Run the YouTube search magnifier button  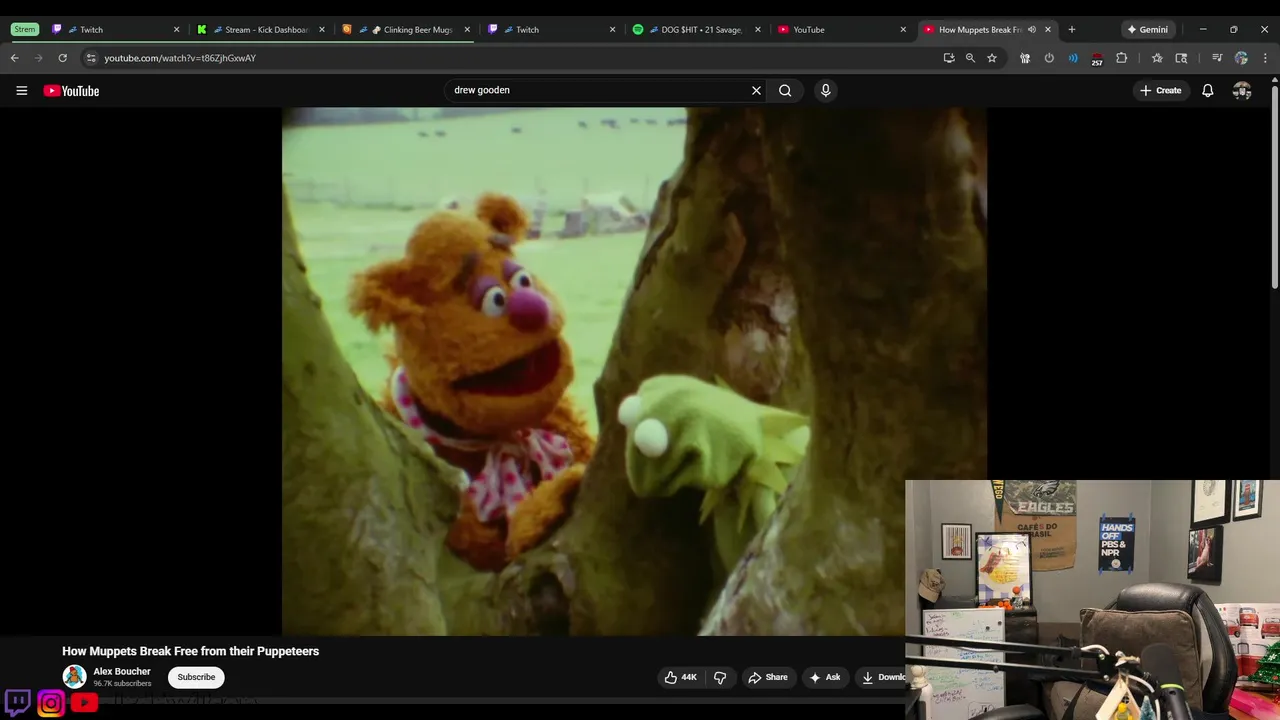tap(785, 90)
